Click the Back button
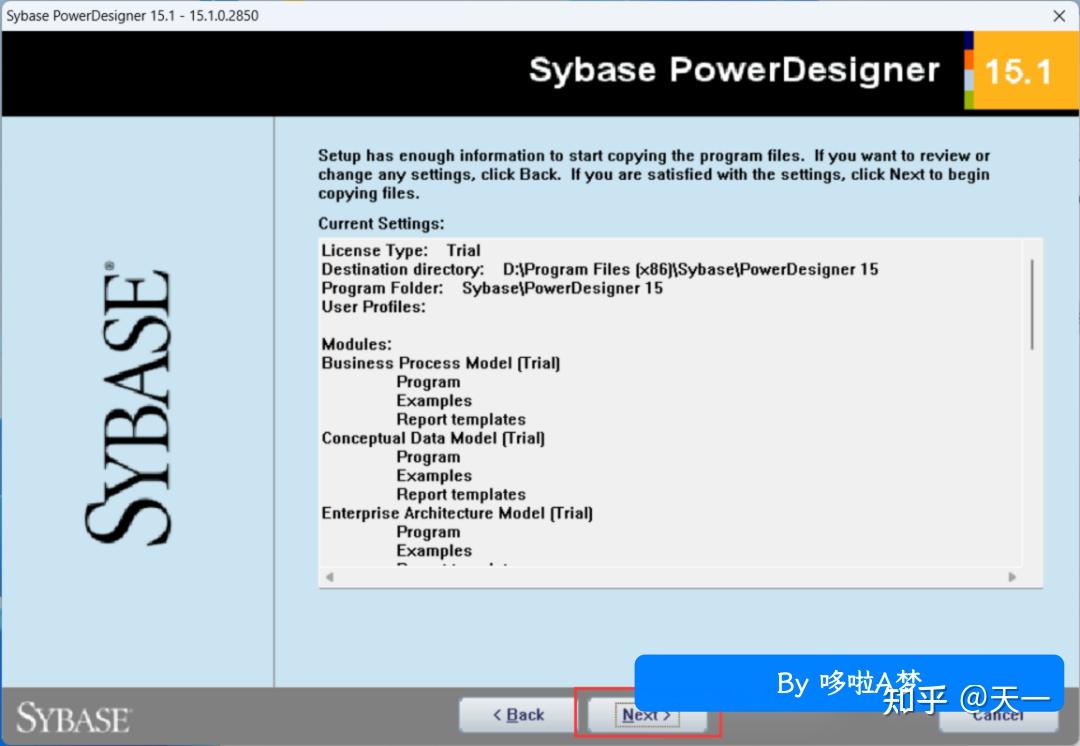Screen dimensions: 1080x746 point(515,715)
